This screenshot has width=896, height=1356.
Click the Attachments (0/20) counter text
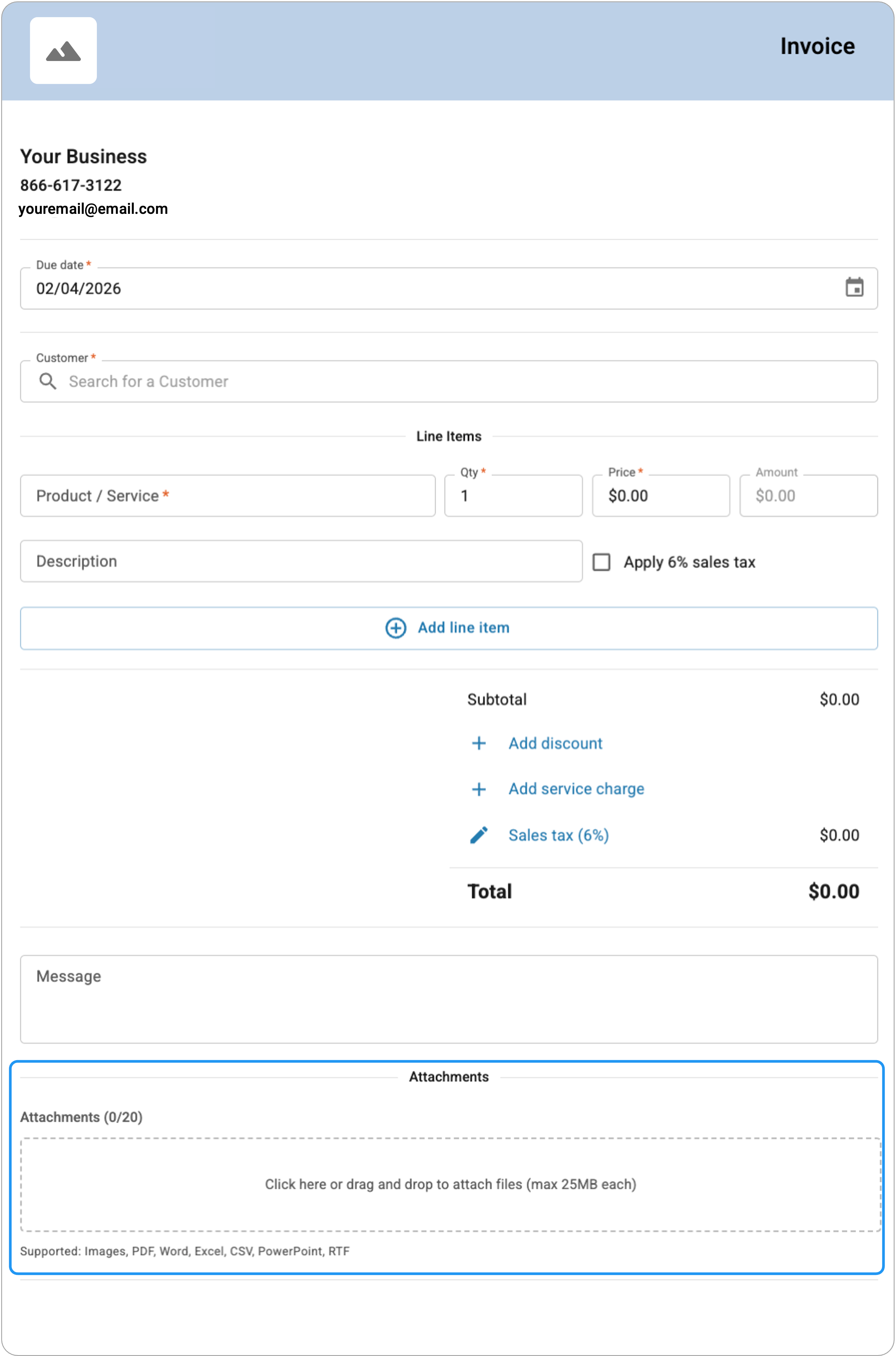[81, 1117]
